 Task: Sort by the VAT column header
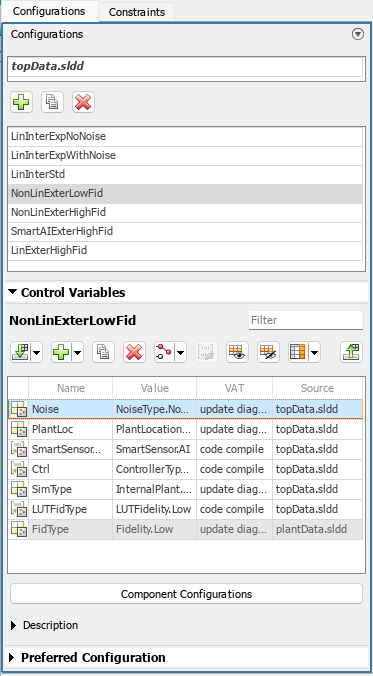235,388
